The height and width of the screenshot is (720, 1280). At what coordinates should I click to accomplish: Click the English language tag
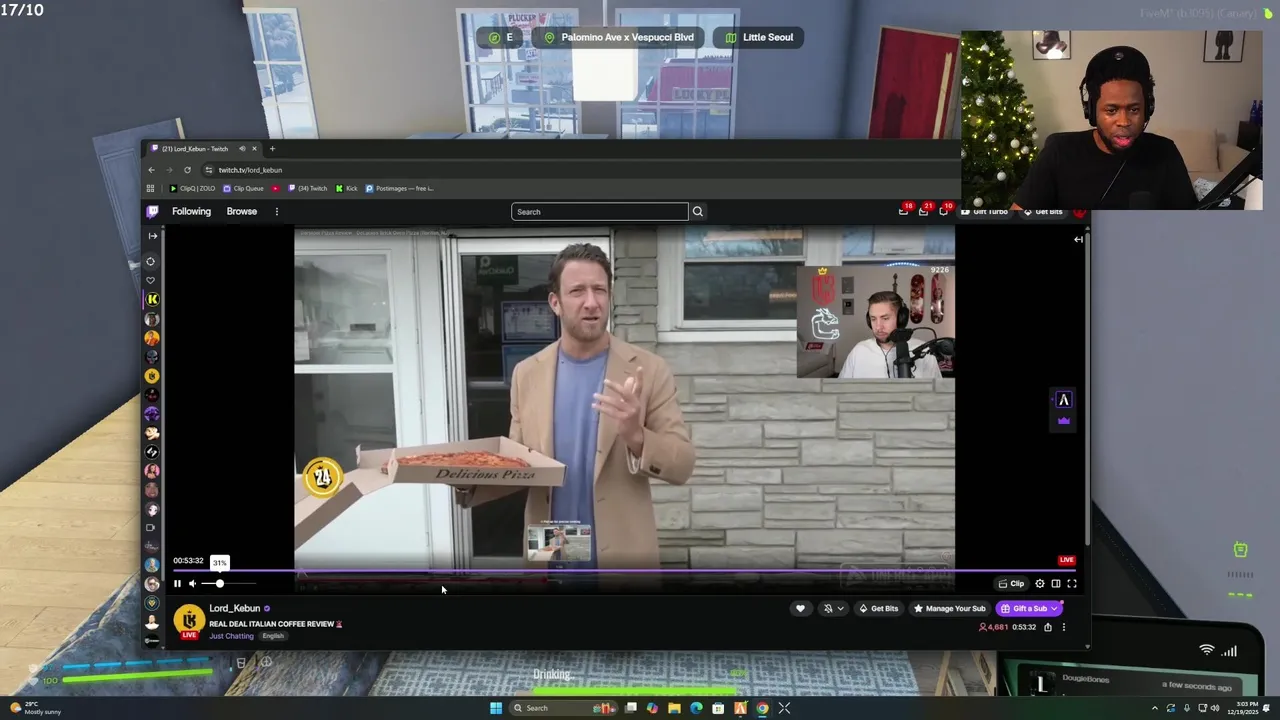tap(273, 636)
